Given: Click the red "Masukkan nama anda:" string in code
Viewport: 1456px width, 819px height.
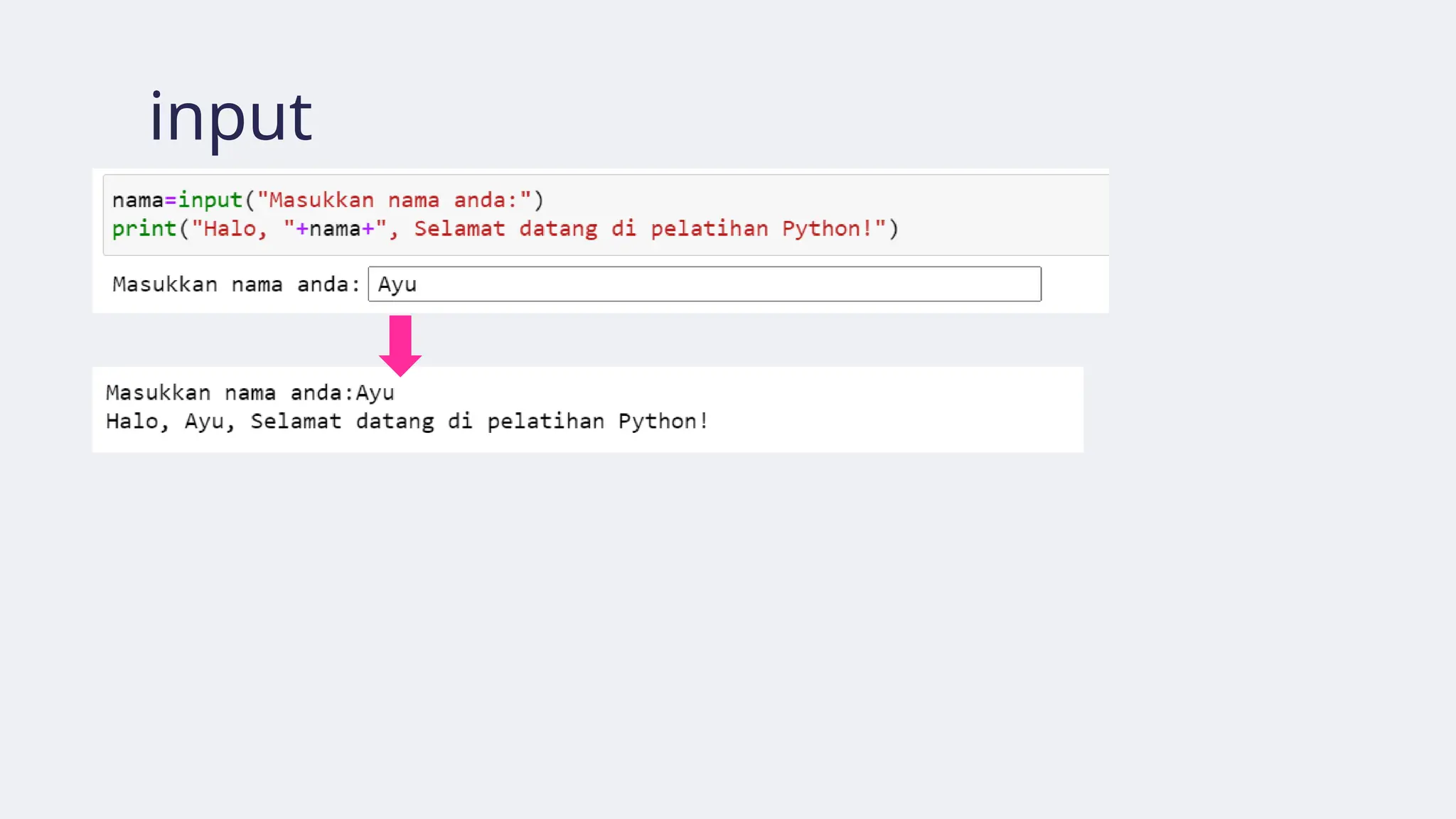Looking at the screenshot, I should point(394,200).
